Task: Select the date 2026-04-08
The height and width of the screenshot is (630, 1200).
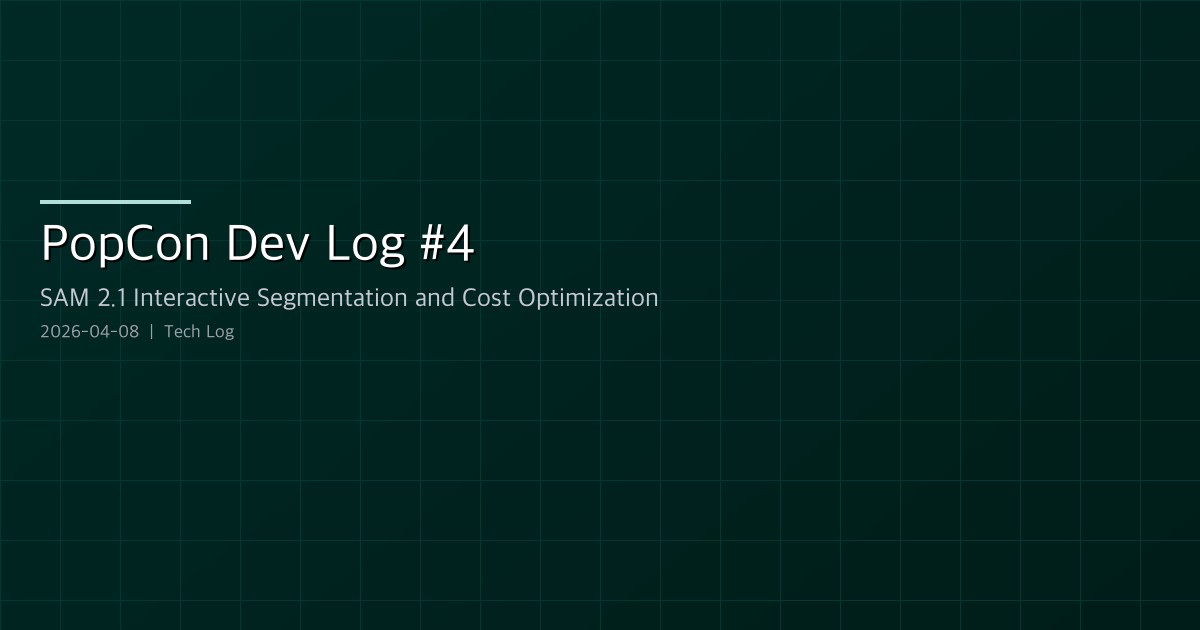Action: coord(89,330)
